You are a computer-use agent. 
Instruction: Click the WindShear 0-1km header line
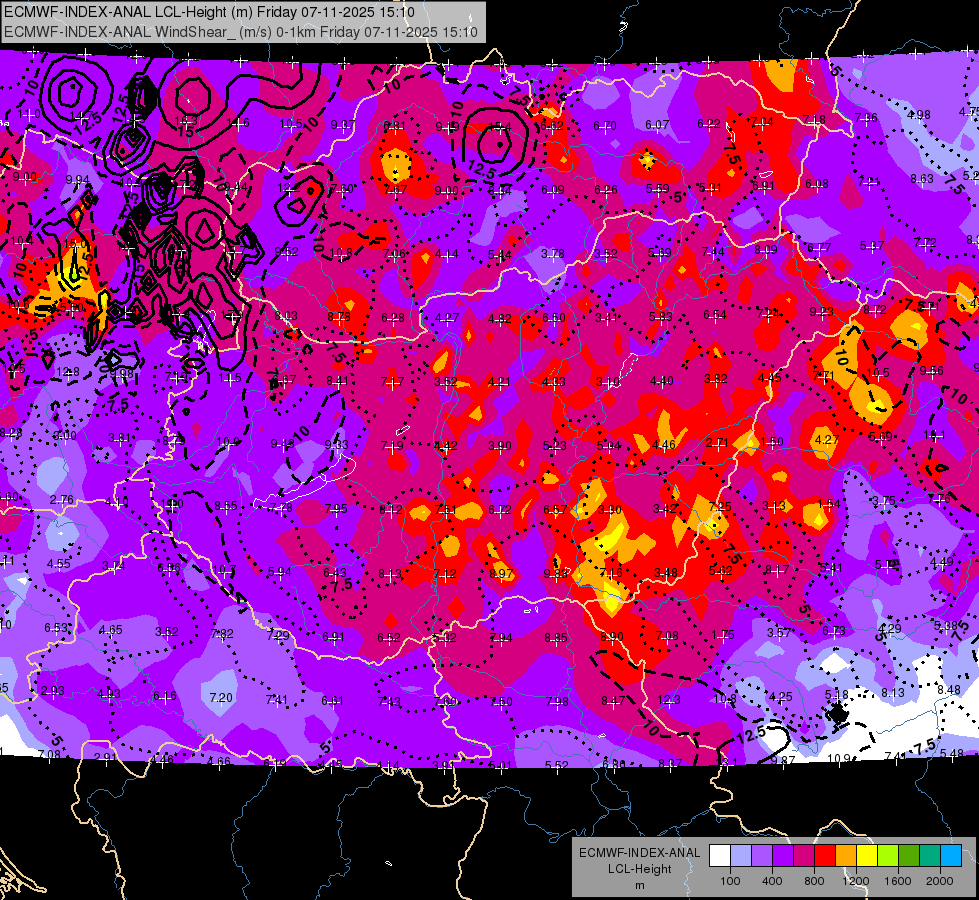point(241,31)
